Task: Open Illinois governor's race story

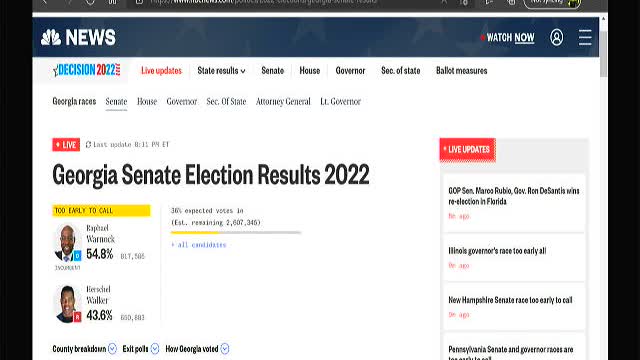Action: [x=497, y=251]
